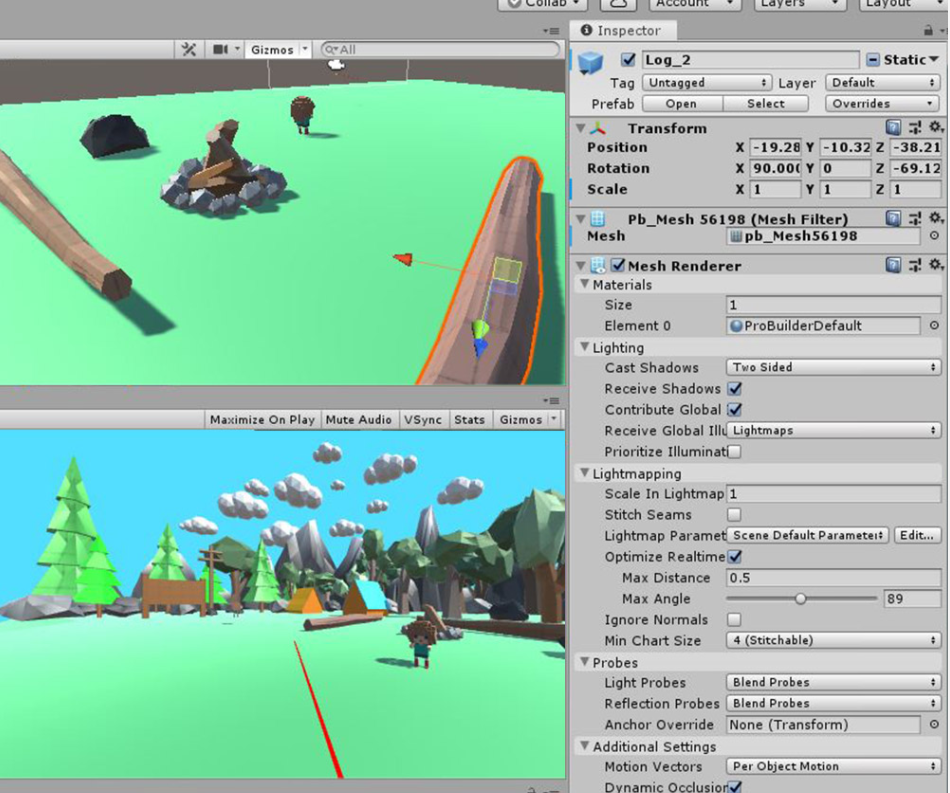Open object picker for Element 0 material
This screenshot has width=950, height=793.
[x=934, y=326]
